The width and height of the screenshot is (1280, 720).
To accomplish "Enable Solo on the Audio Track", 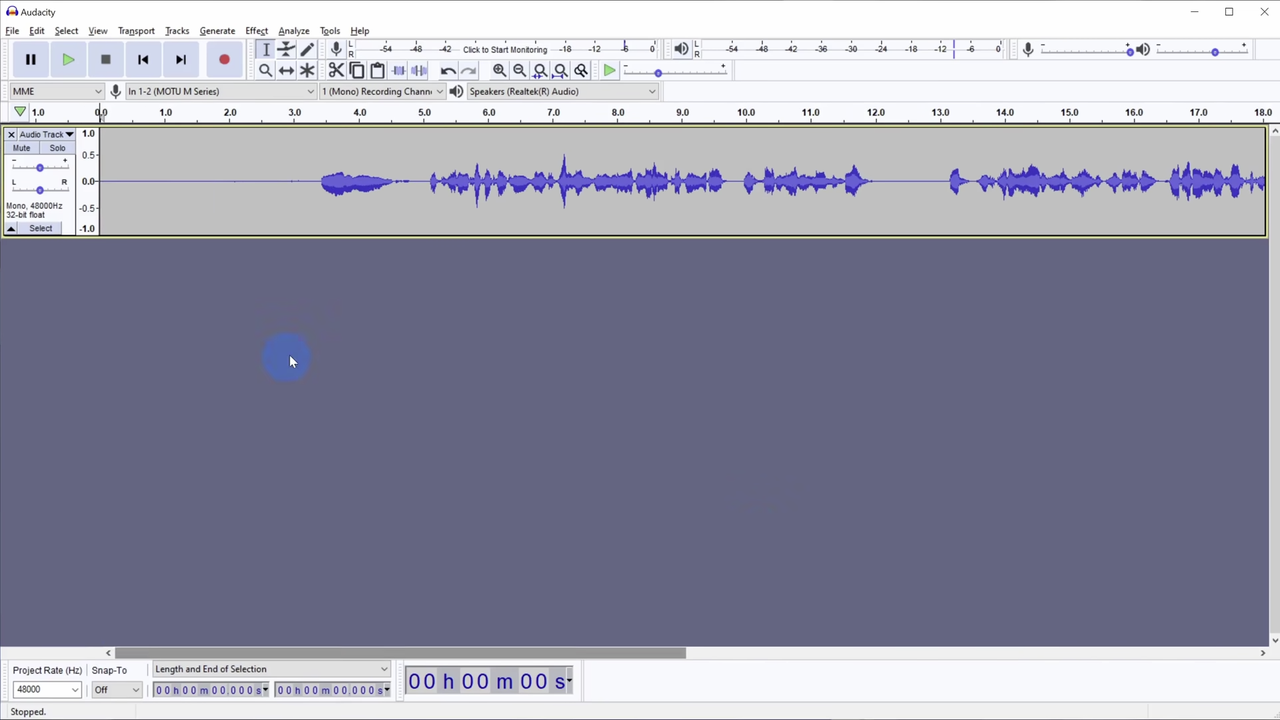I will point(57,148).
